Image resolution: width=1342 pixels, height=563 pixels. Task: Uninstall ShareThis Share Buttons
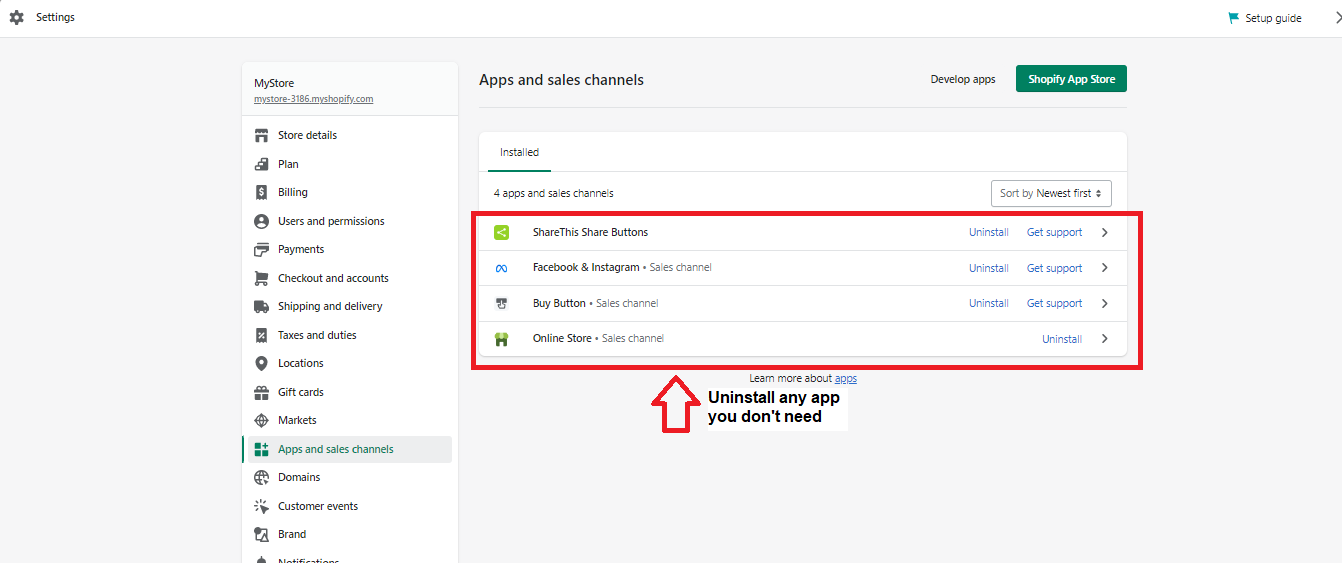click(988, 232)
